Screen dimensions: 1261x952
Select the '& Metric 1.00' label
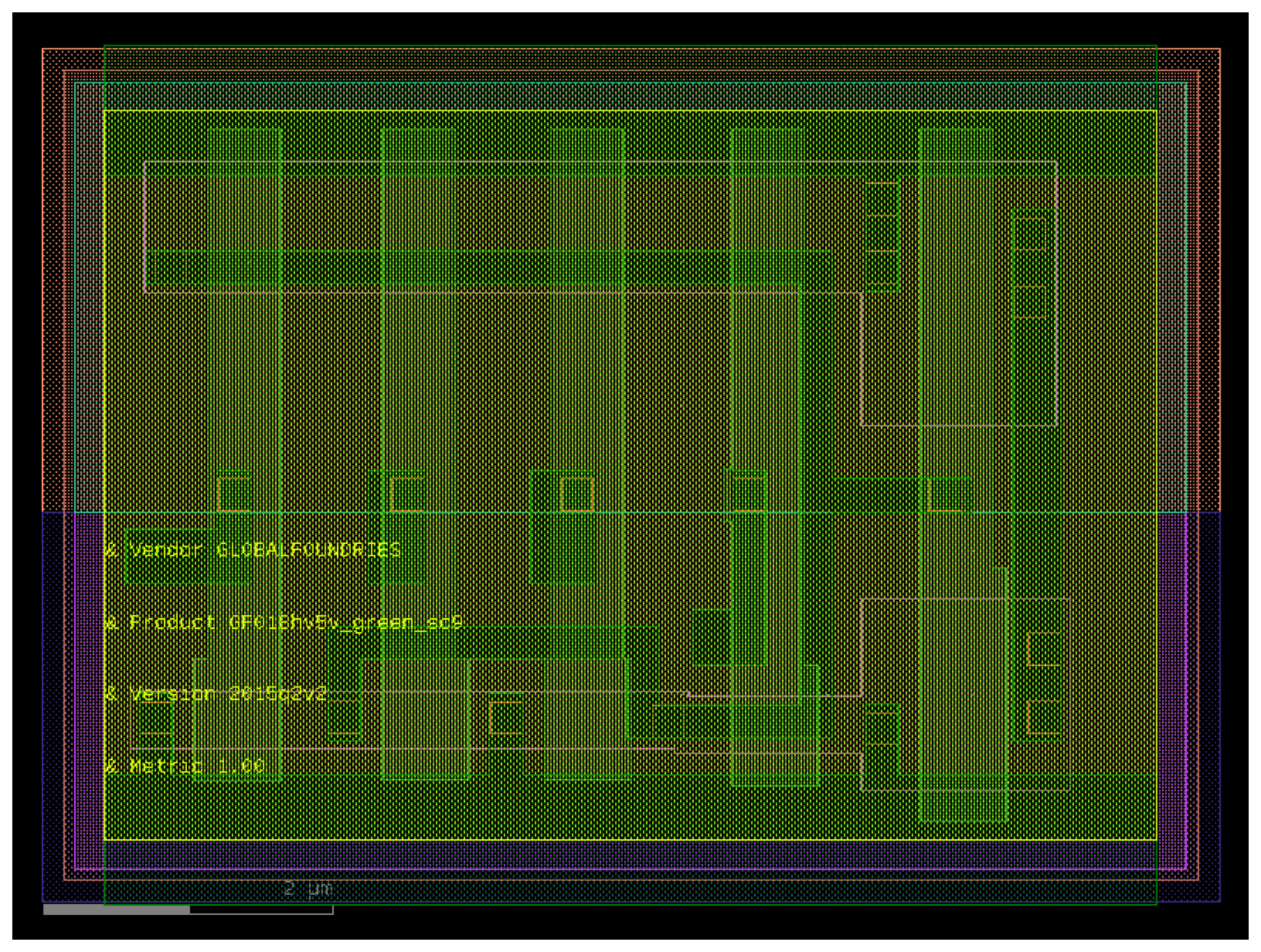(x=185, y=767)
